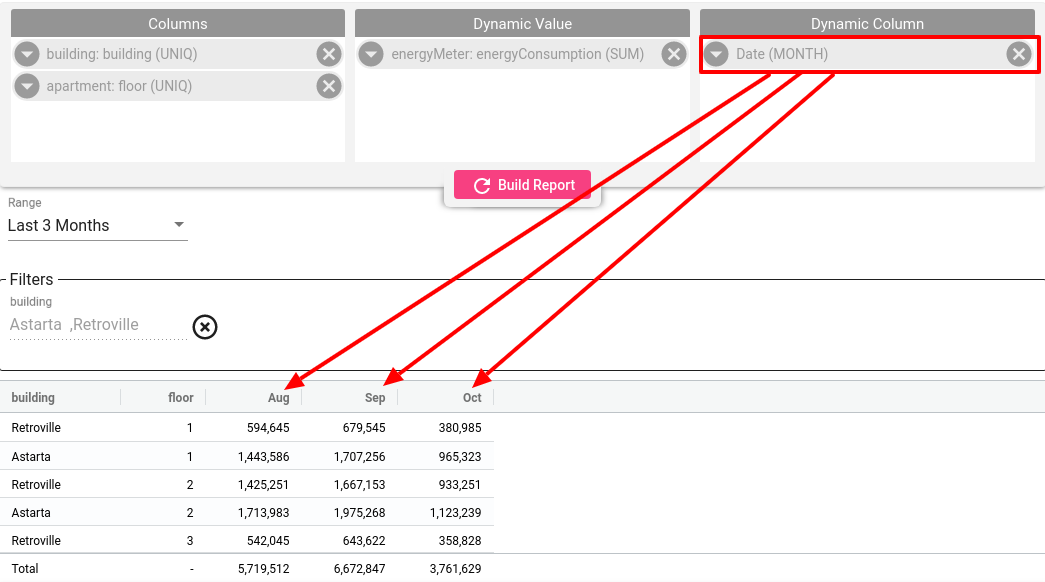The image size is (1045, 582).
Task: Remove the apartment: floor (UNIQ) column chip
Action: click(x=329, y=86)
